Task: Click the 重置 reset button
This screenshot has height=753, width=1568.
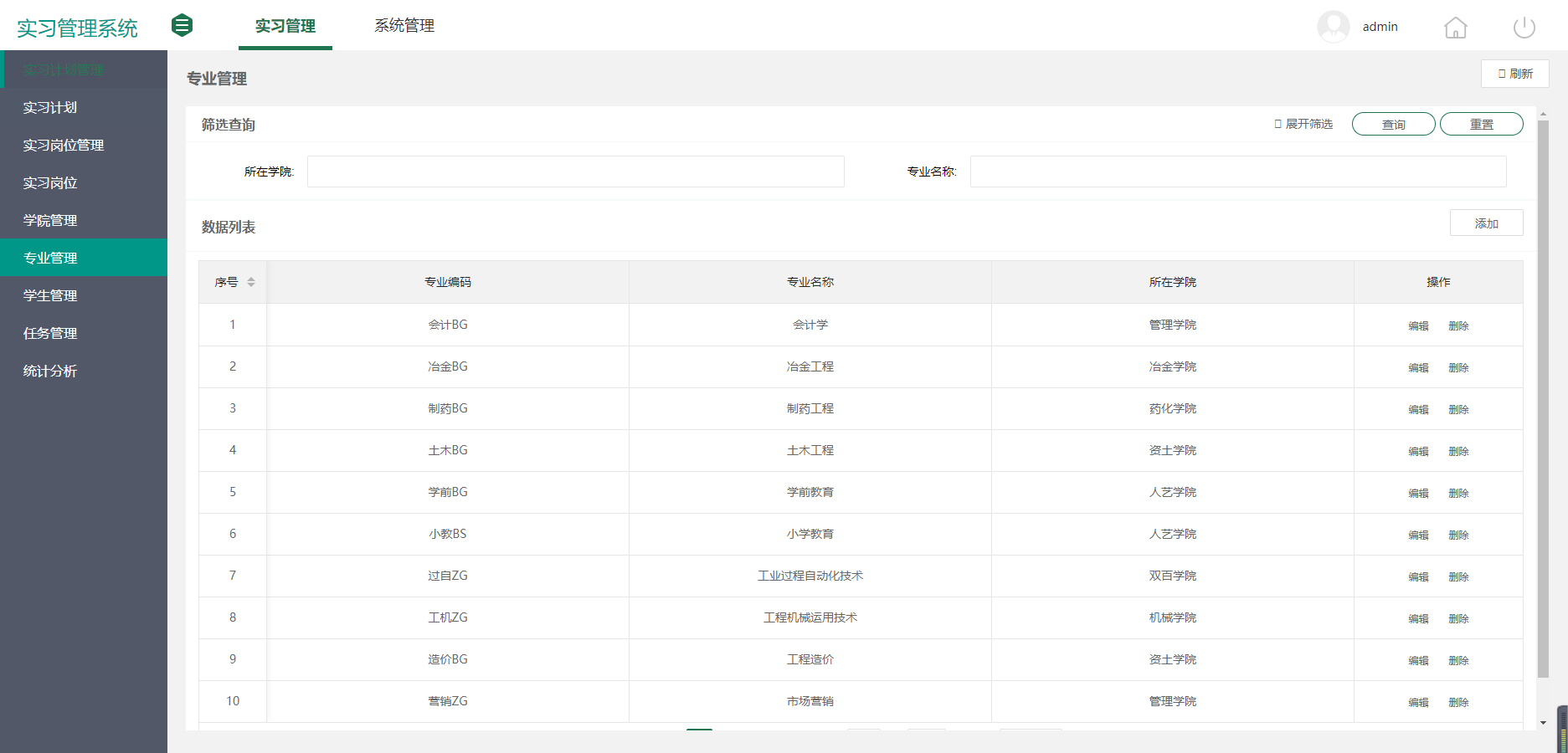Action: (1482, 124)
